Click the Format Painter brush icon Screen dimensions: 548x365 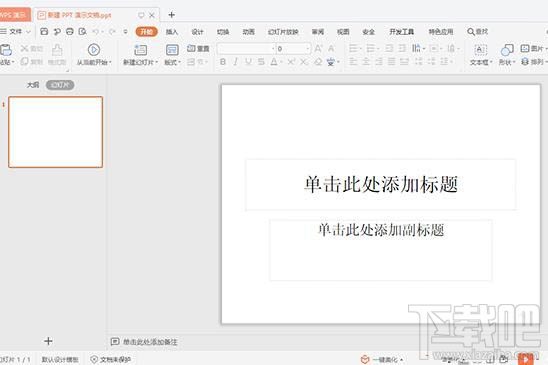tap(57, 50)
